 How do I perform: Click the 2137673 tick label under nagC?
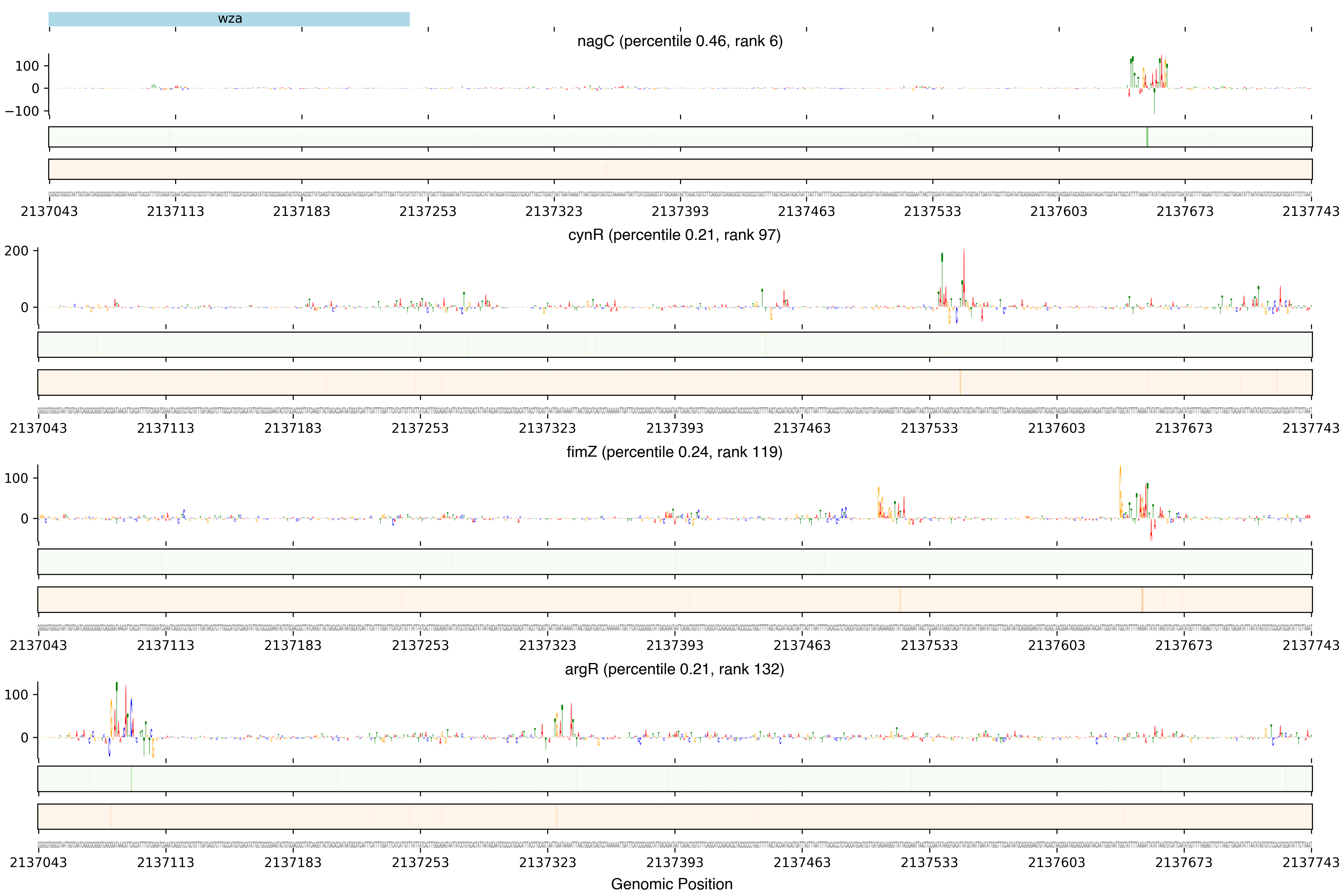[x=1185, y=212]
